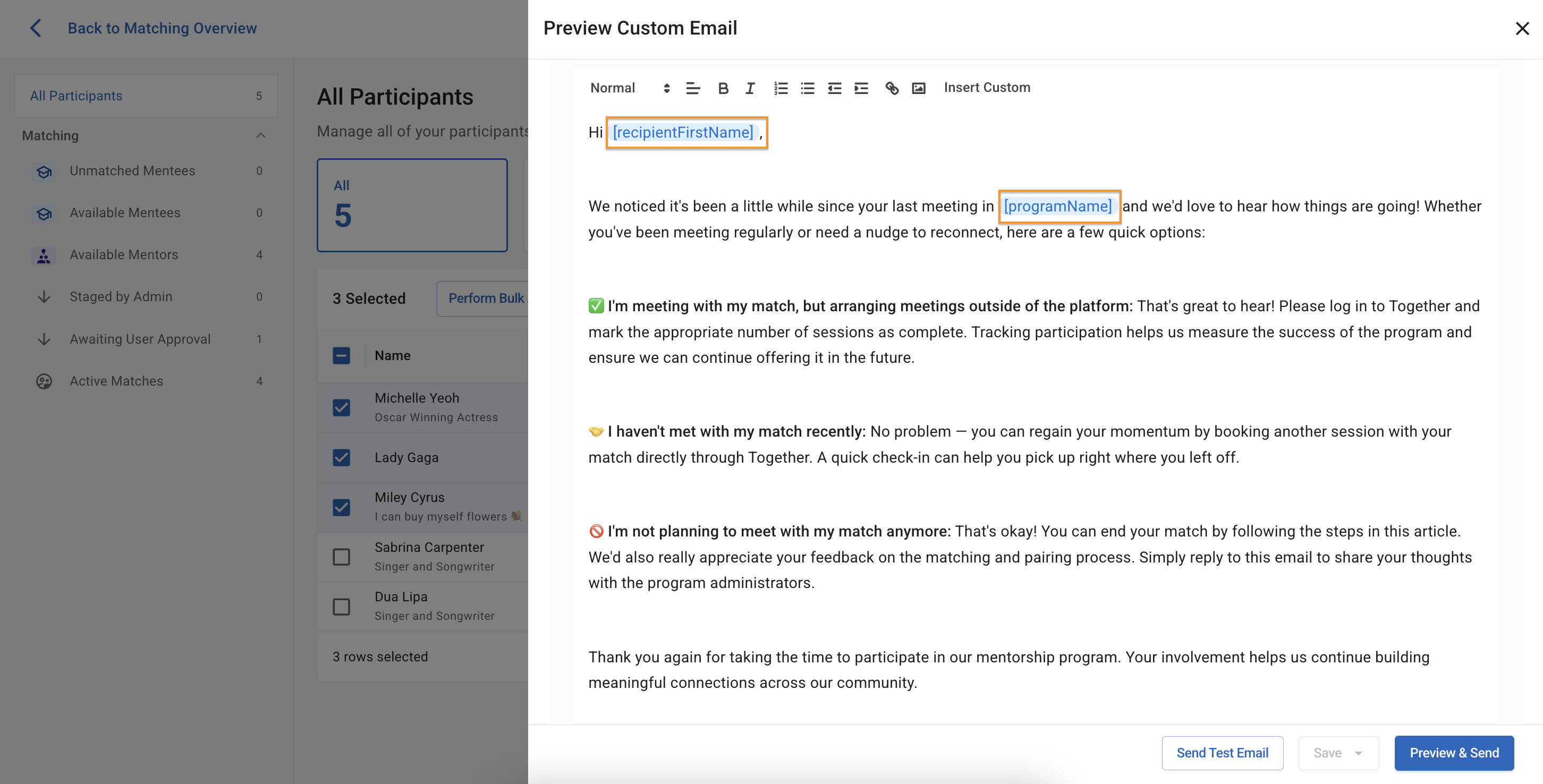Image resolution: width=1543 pixels, height=784 pixels.
Task: Uncheck Michelle Yeoh's checkbox
Action: coord(342,407)
